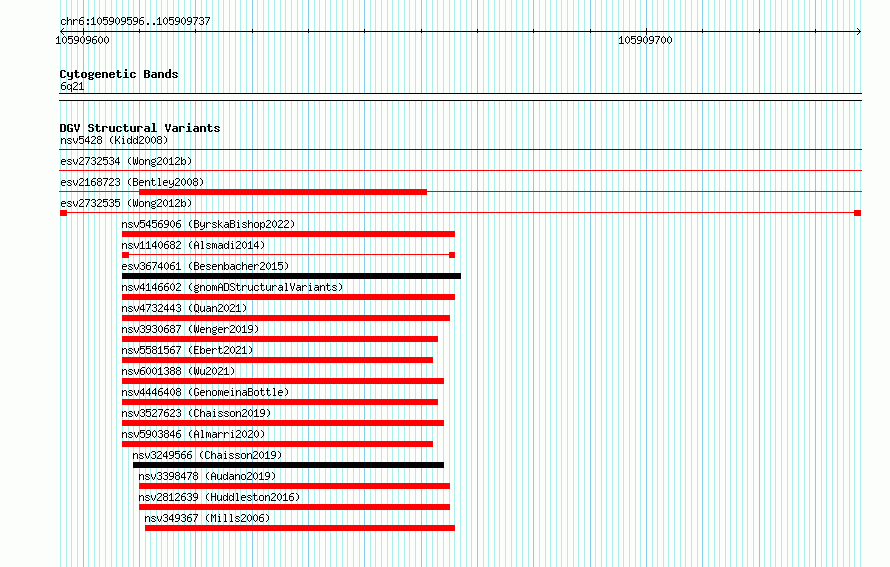Select the black bar under nsv3249566
The image size is (890, 567).
(x=288, y=465)
